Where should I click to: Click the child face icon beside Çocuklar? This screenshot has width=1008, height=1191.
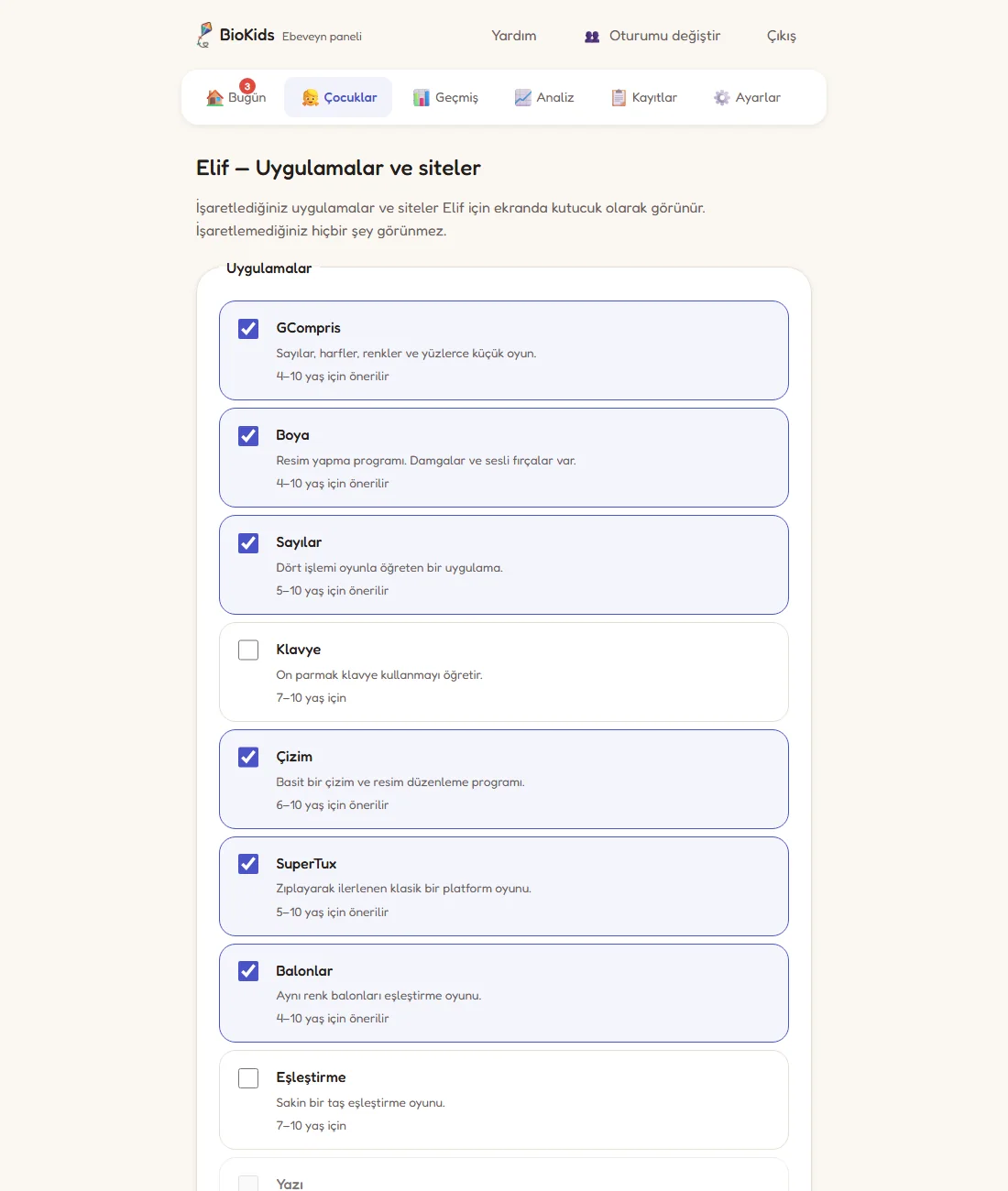311,98
